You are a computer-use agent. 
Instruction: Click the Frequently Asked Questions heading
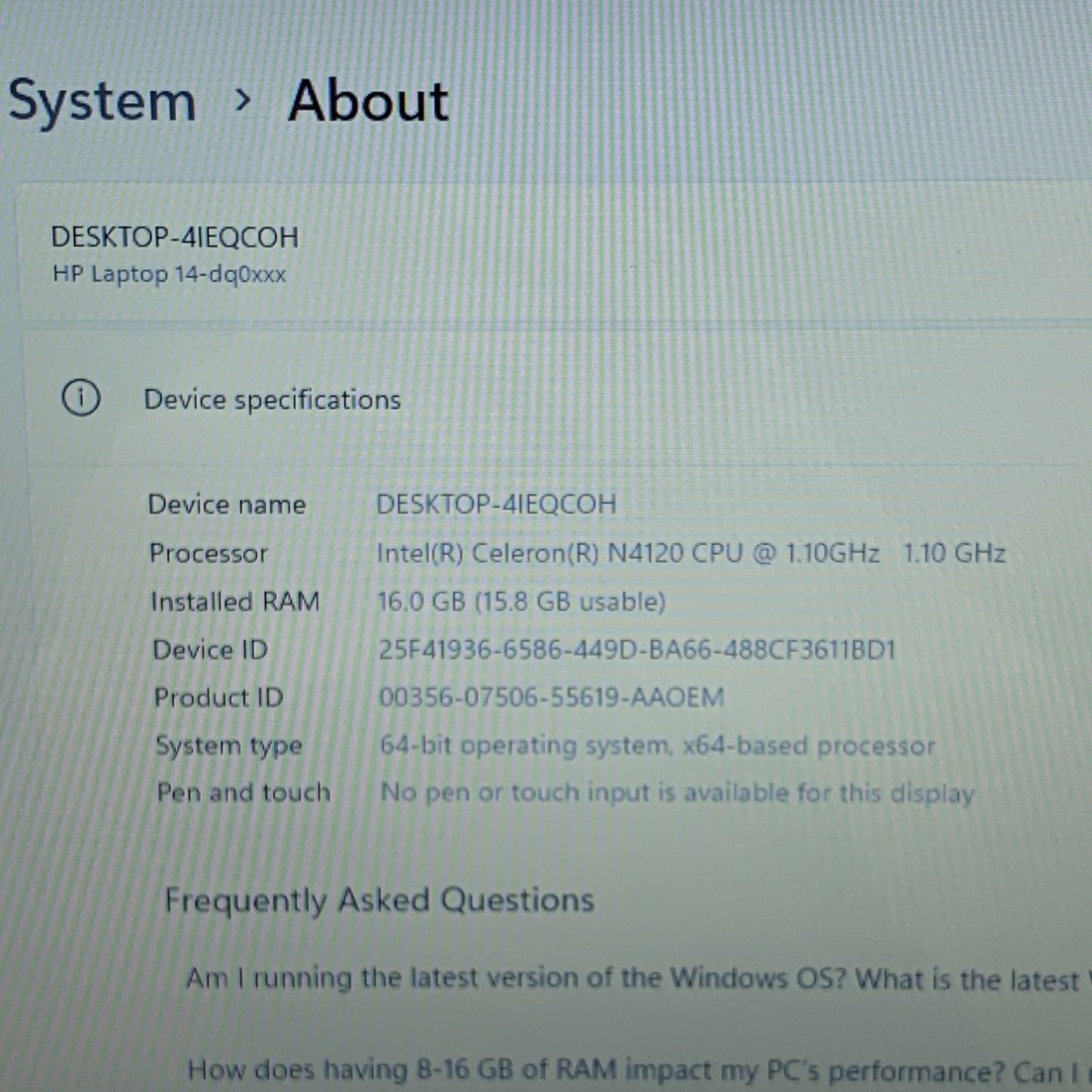[379, 900]
